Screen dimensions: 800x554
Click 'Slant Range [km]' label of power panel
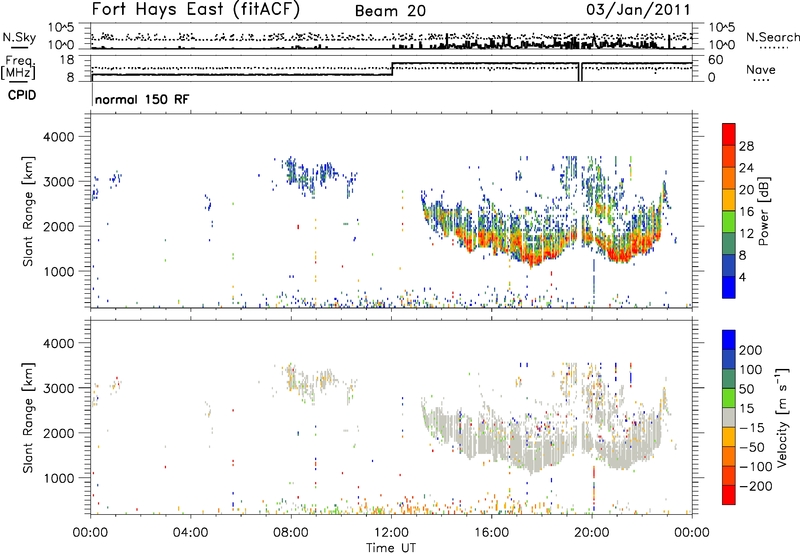[x=28, y=211]
